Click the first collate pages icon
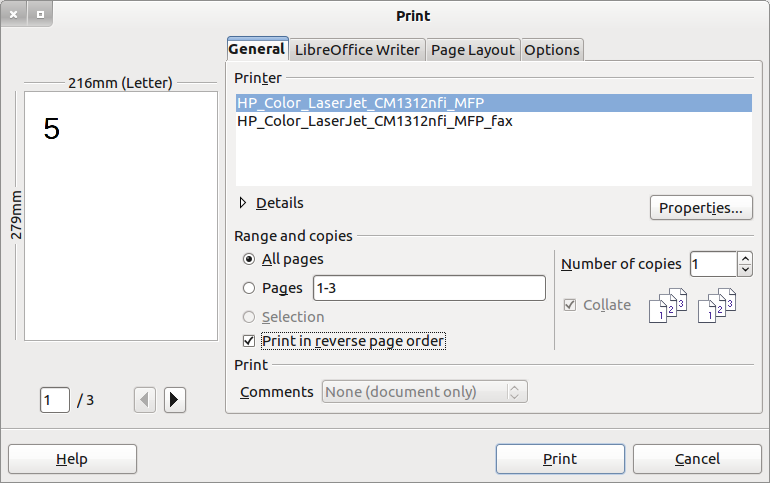 [x=669, y=306]
